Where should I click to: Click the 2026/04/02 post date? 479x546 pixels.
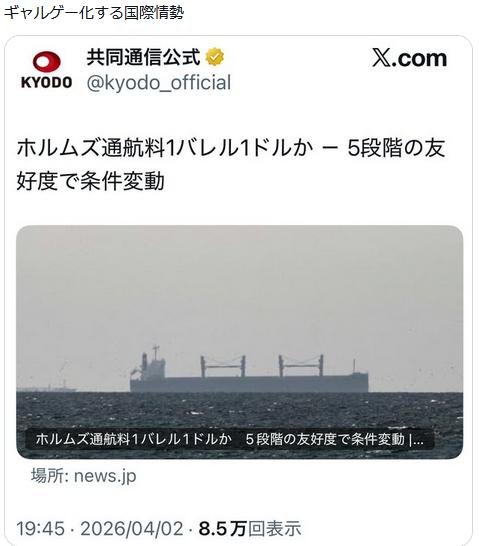[132, 529]
